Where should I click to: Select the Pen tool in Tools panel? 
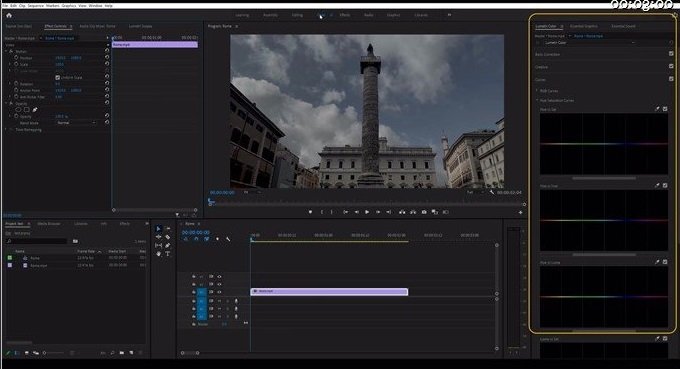[x=168, y=245]
